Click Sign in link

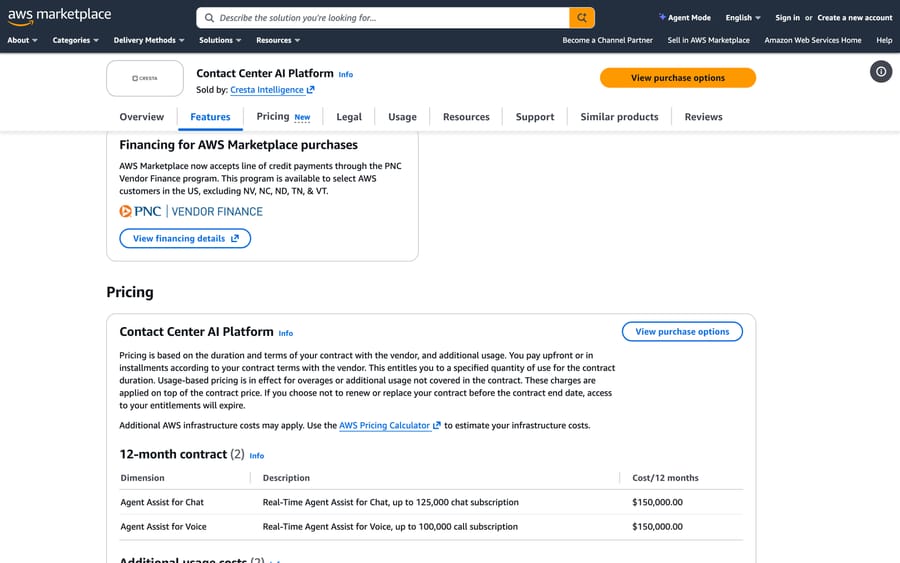coord(787,18)
